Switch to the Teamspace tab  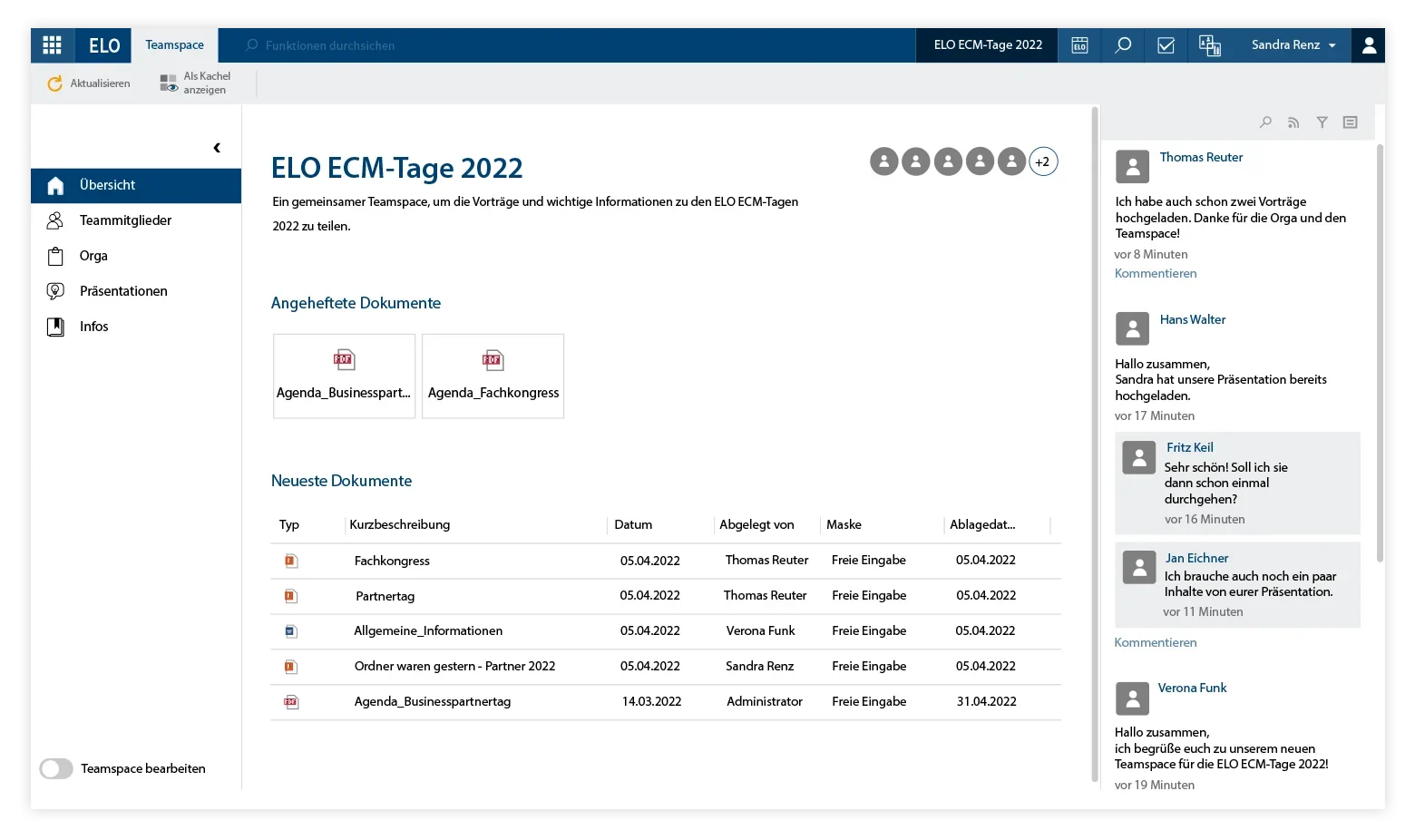tap(175, 45)
